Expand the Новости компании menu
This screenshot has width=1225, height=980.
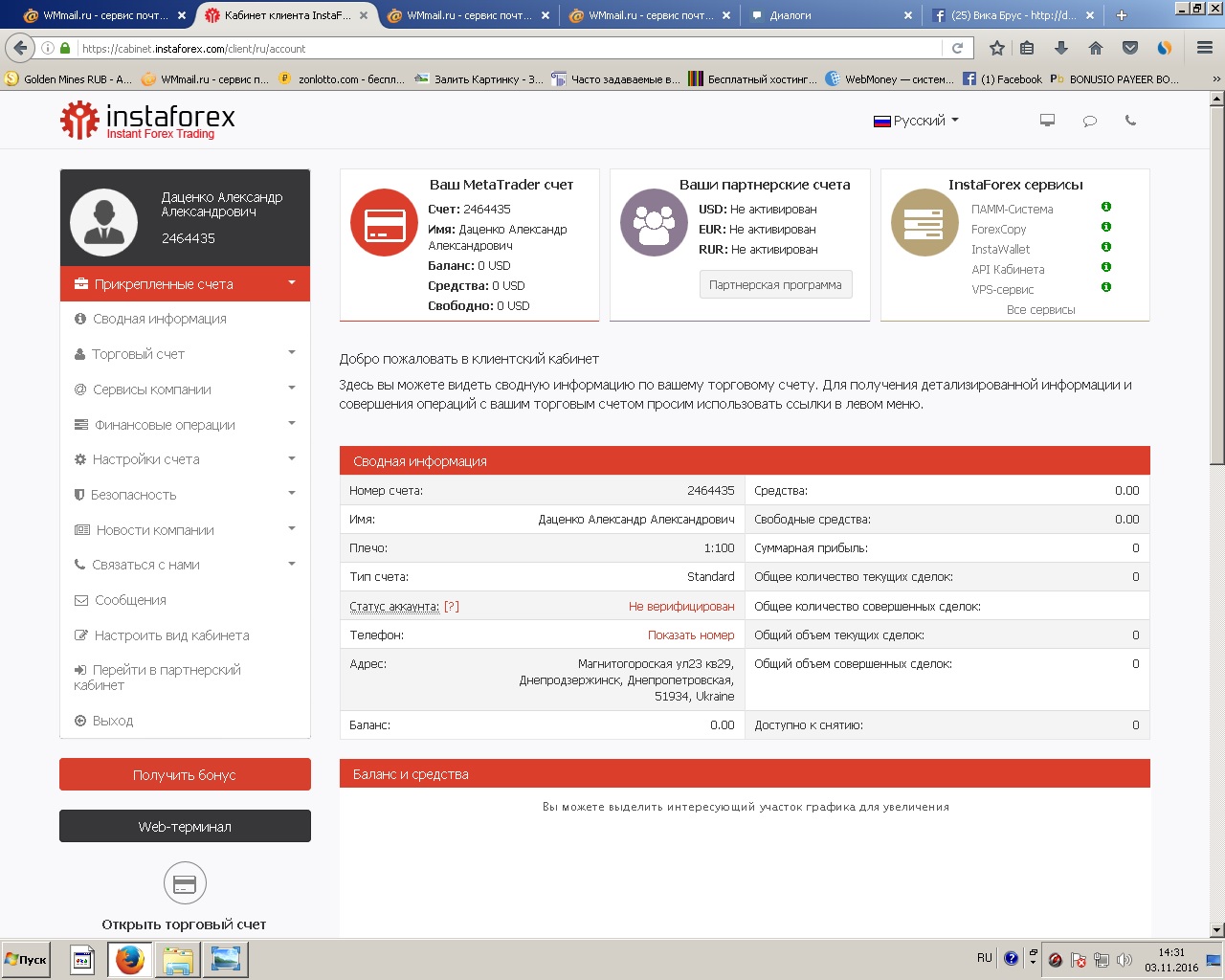click(185, 530)
